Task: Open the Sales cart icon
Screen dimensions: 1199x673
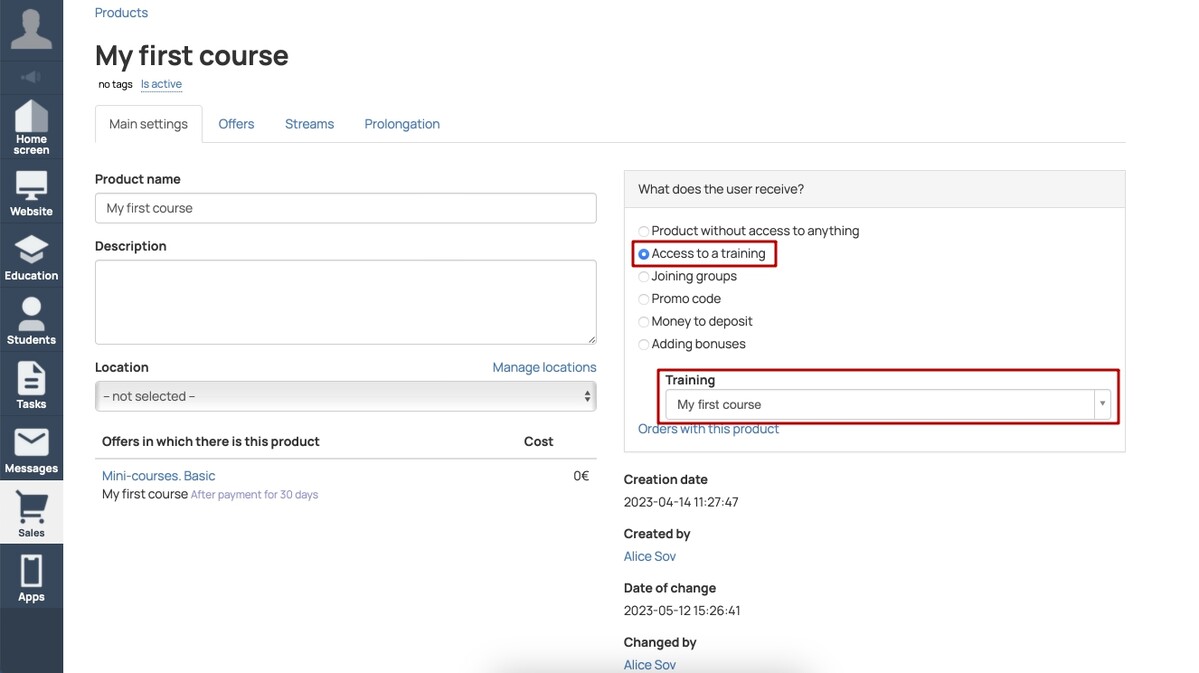Action: (31, 515)
